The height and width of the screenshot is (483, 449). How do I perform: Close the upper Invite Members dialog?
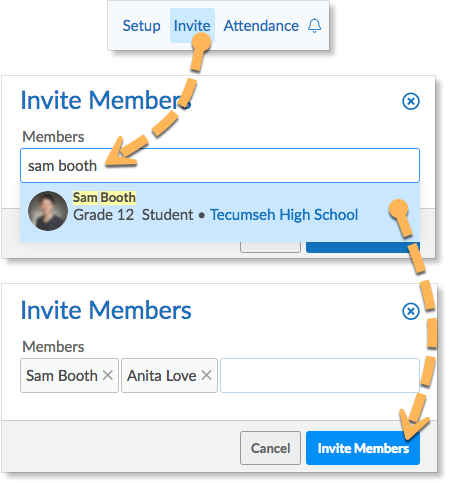tap(411, 101)
